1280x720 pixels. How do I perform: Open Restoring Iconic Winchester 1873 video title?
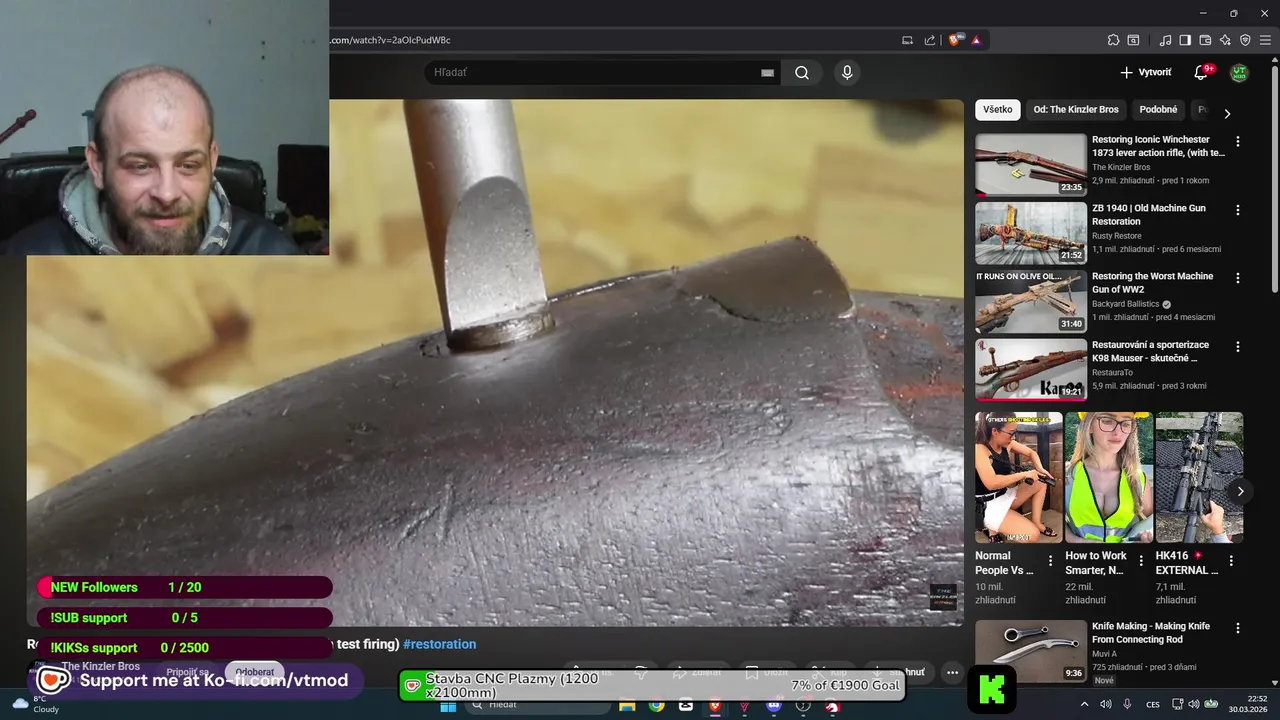pos(1158,146)
